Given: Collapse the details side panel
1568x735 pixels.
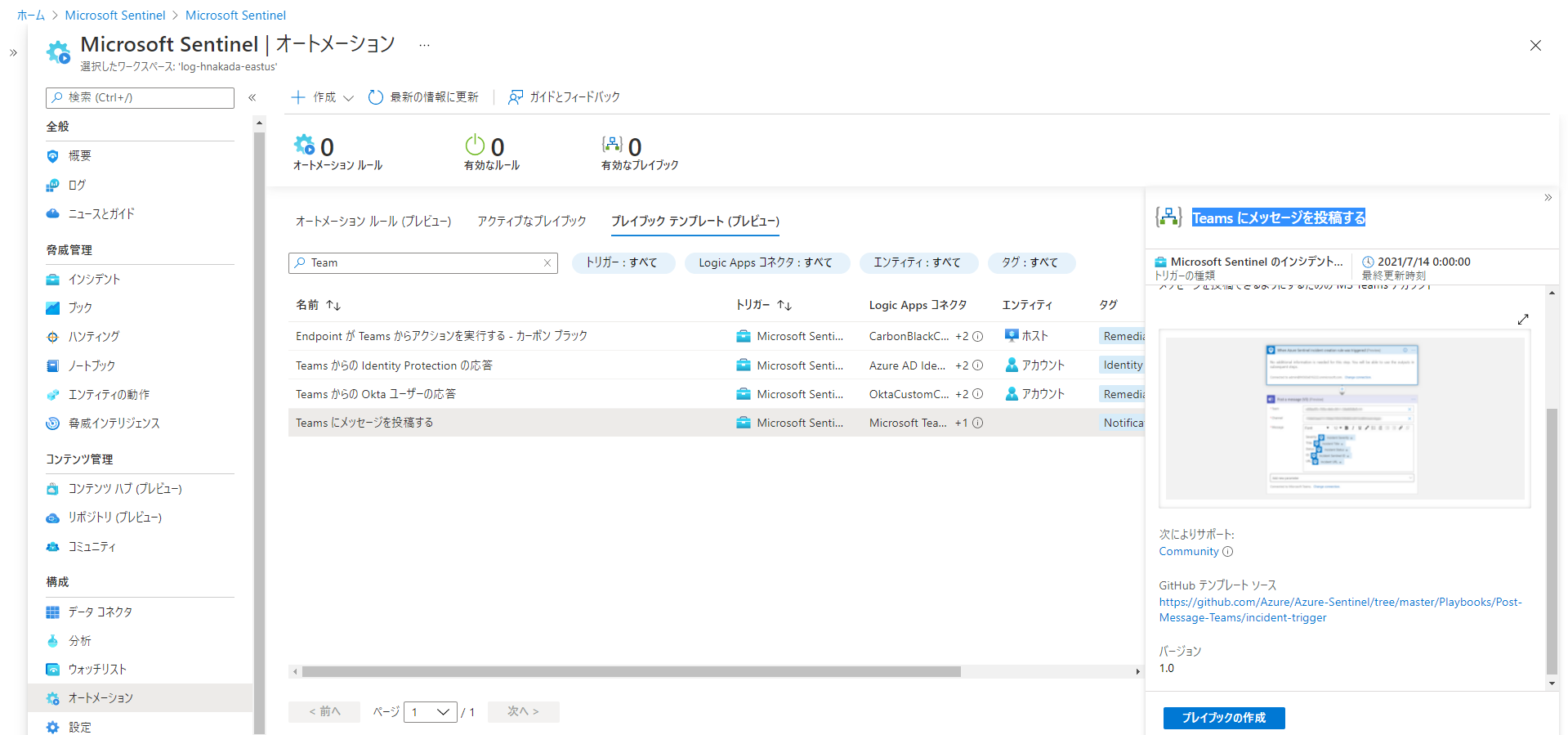Looking at the screenshot, I should [x=1548, y=198].
